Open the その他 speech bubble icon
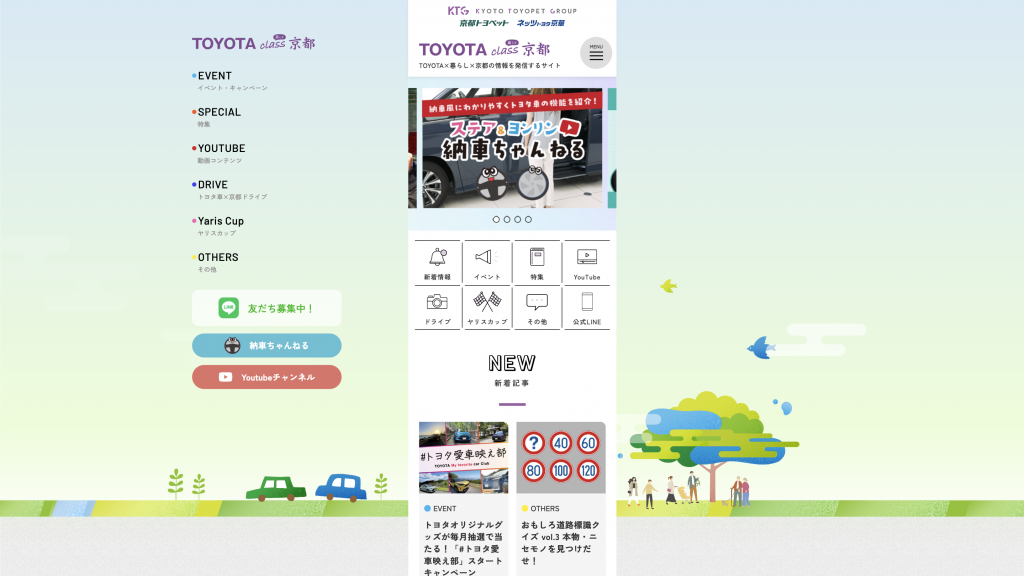The width and height of the screenshot is (1024, 576). pyautogui.click(x=537, y=307)
